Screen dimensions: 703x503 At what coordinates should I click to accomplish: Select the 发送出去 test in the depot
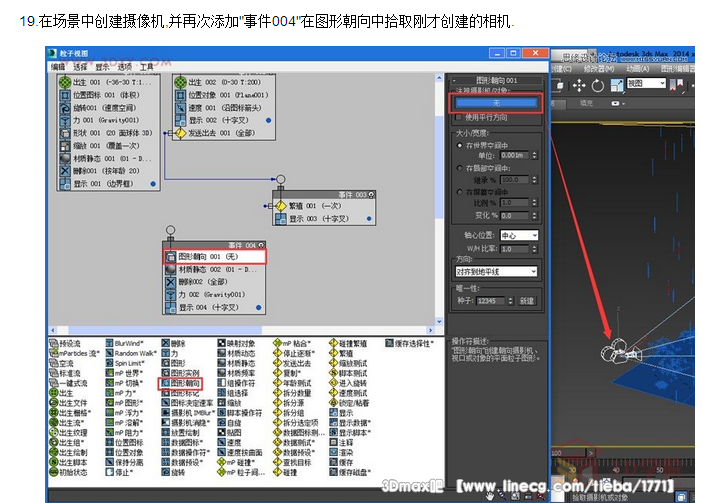[x=292, y=363]
